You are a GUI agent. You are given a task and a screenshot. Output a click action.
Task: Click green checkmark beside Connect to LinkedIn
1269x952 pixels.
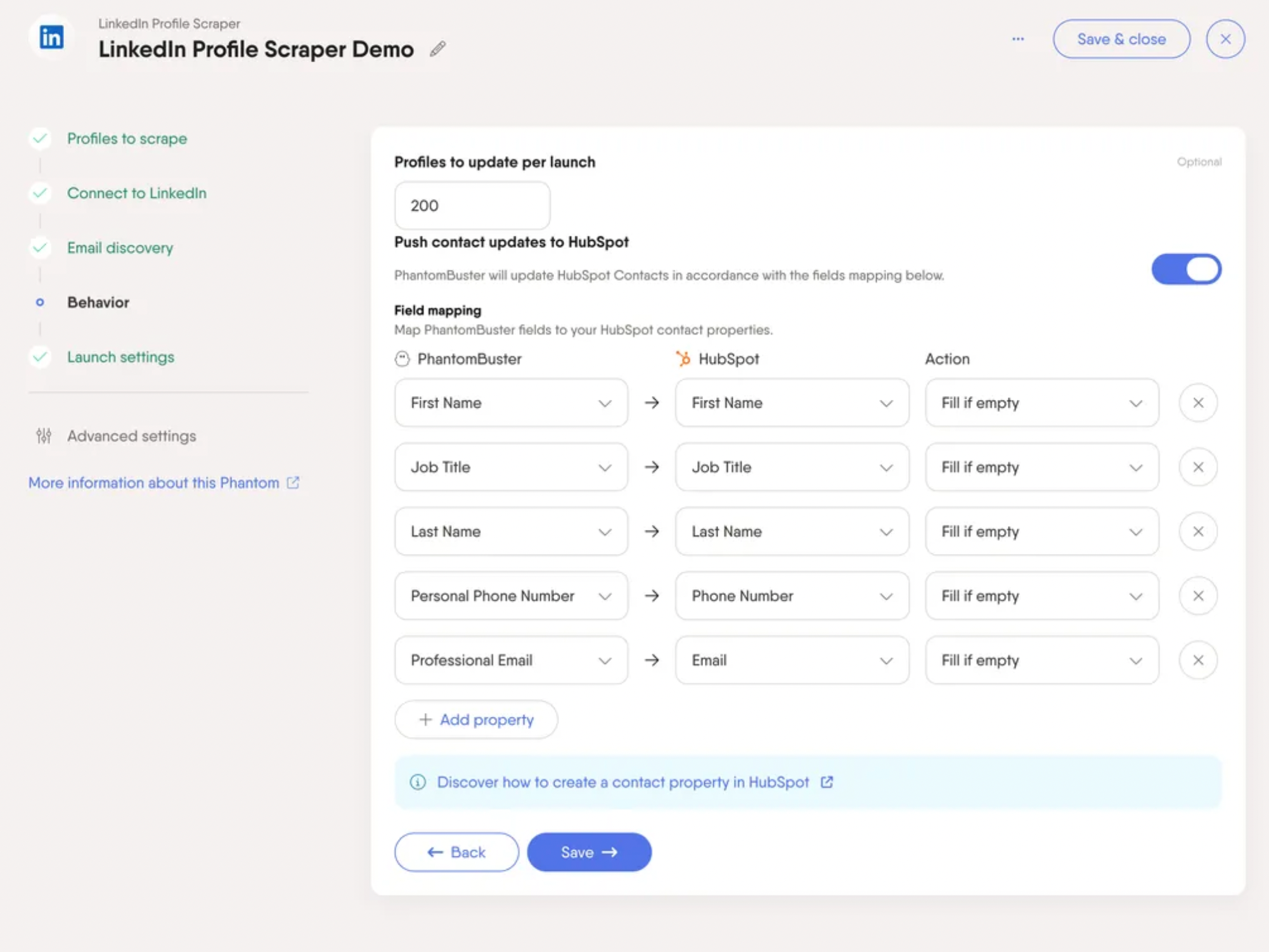pyautogui.click(x=40, y=193)
